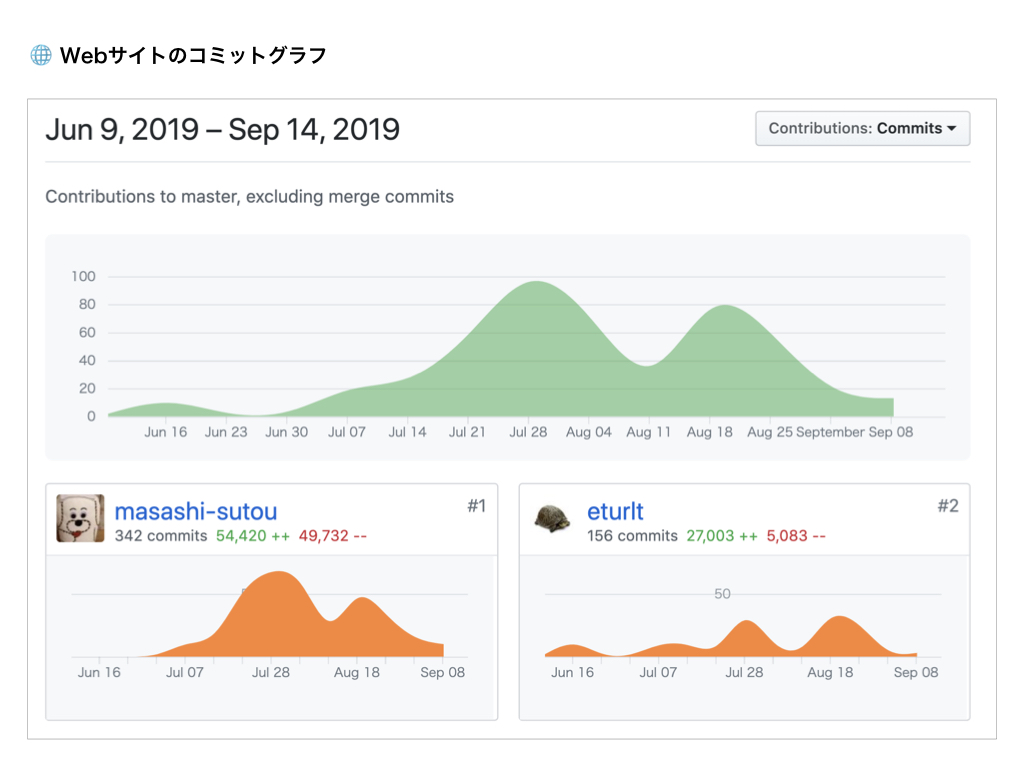Click the 5,083 -- deletions count

[796, 536]
